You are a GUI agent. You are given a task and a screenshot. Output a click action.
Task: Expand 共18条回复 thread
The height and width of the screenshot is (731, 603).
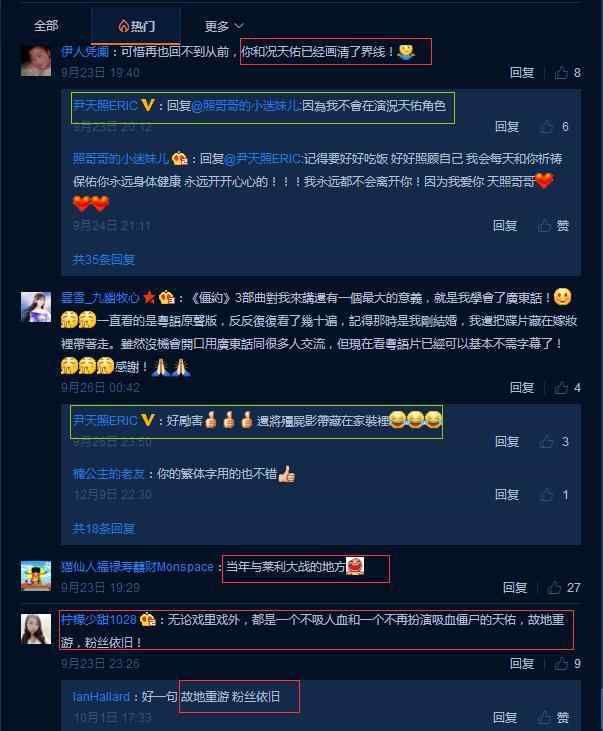pyautogui.click(x=104, y=529)
